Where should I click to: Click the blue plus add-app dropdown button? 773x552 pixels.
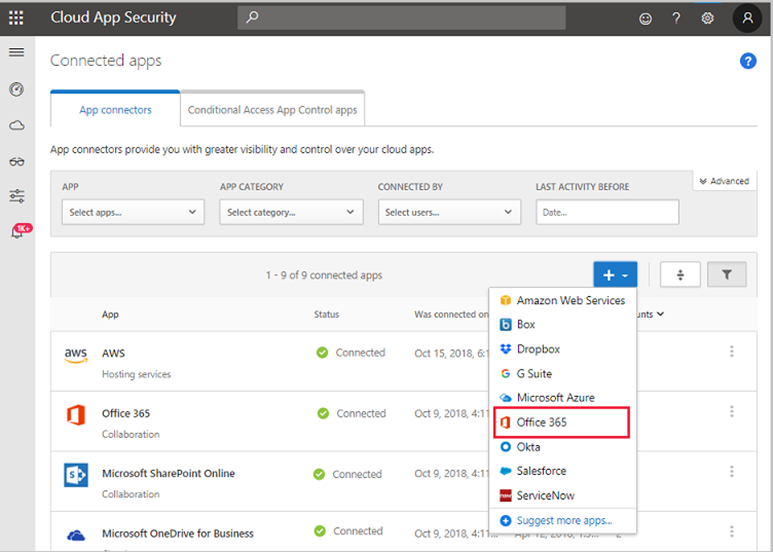(615, 275)
